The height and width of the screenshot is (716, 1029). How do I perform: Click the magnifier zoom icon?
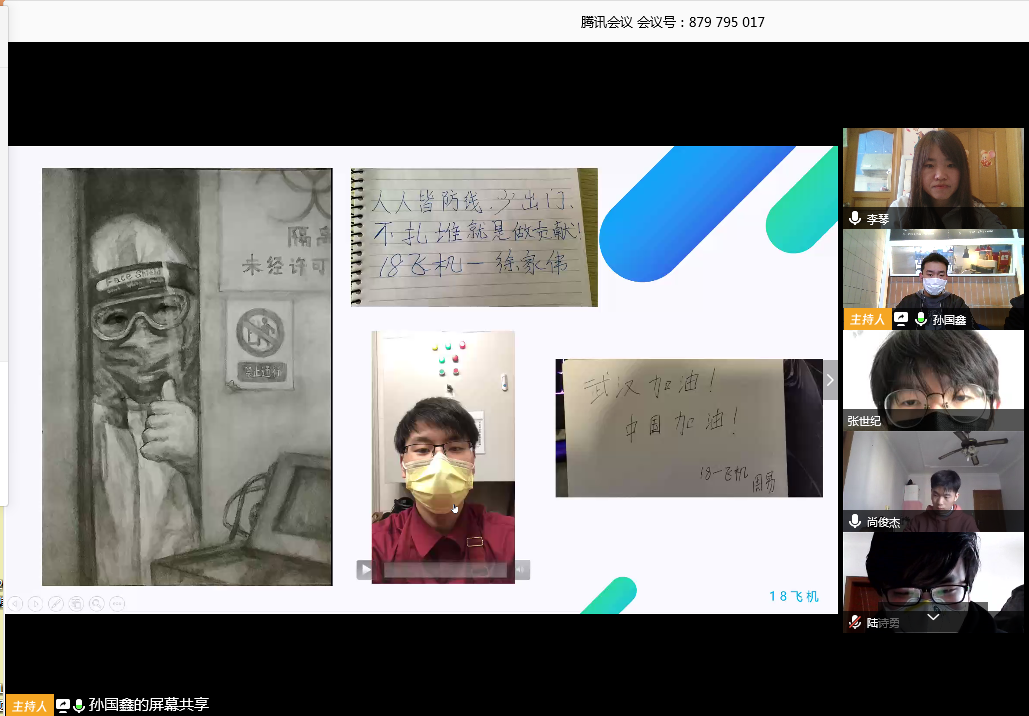(x=96, y=603)
